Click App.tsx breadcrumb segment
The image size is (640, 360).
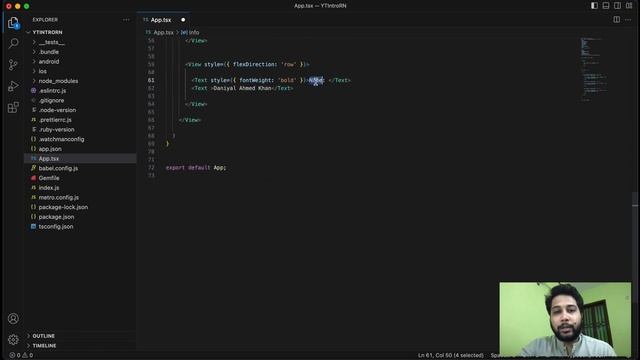click(163, 32)
